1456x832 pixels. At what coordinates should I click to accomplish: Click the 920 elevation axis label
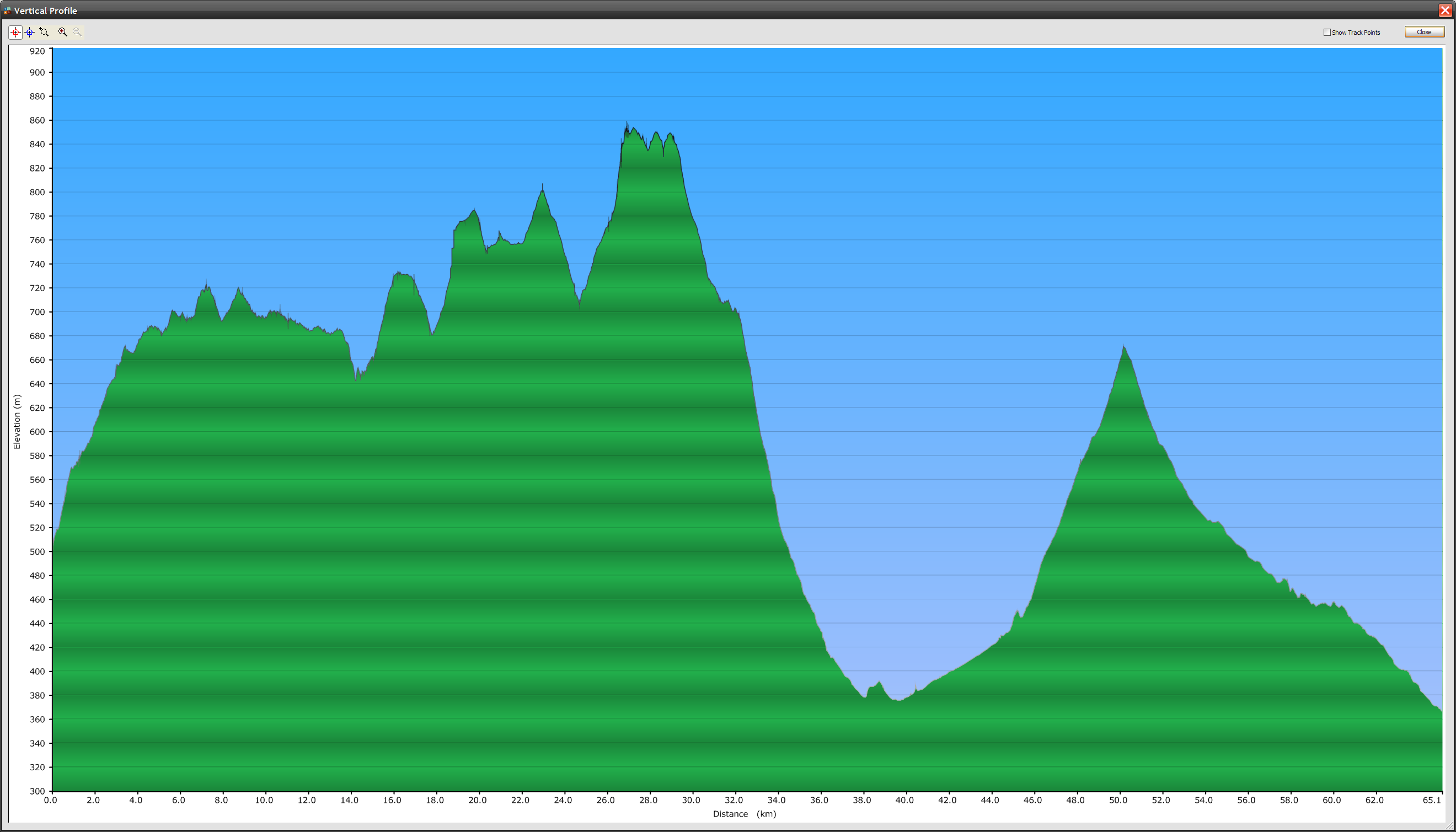[37, 51]
